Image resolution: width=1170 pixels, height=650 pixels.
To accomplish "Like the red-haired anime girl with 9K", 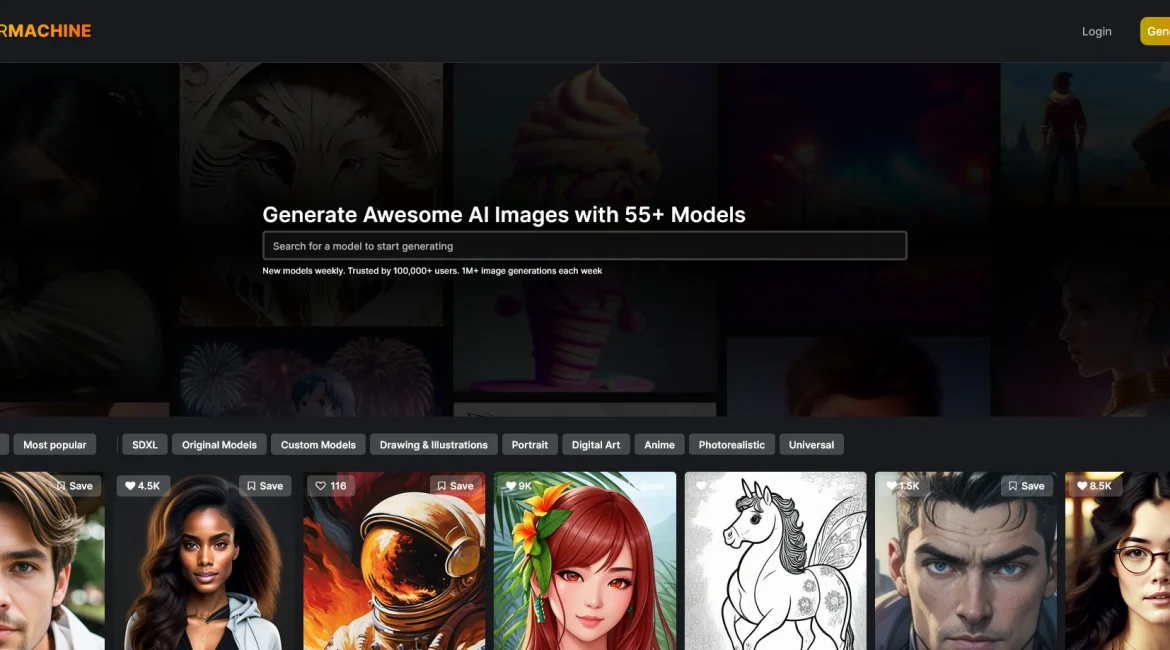I will click(x=519, y=486).
